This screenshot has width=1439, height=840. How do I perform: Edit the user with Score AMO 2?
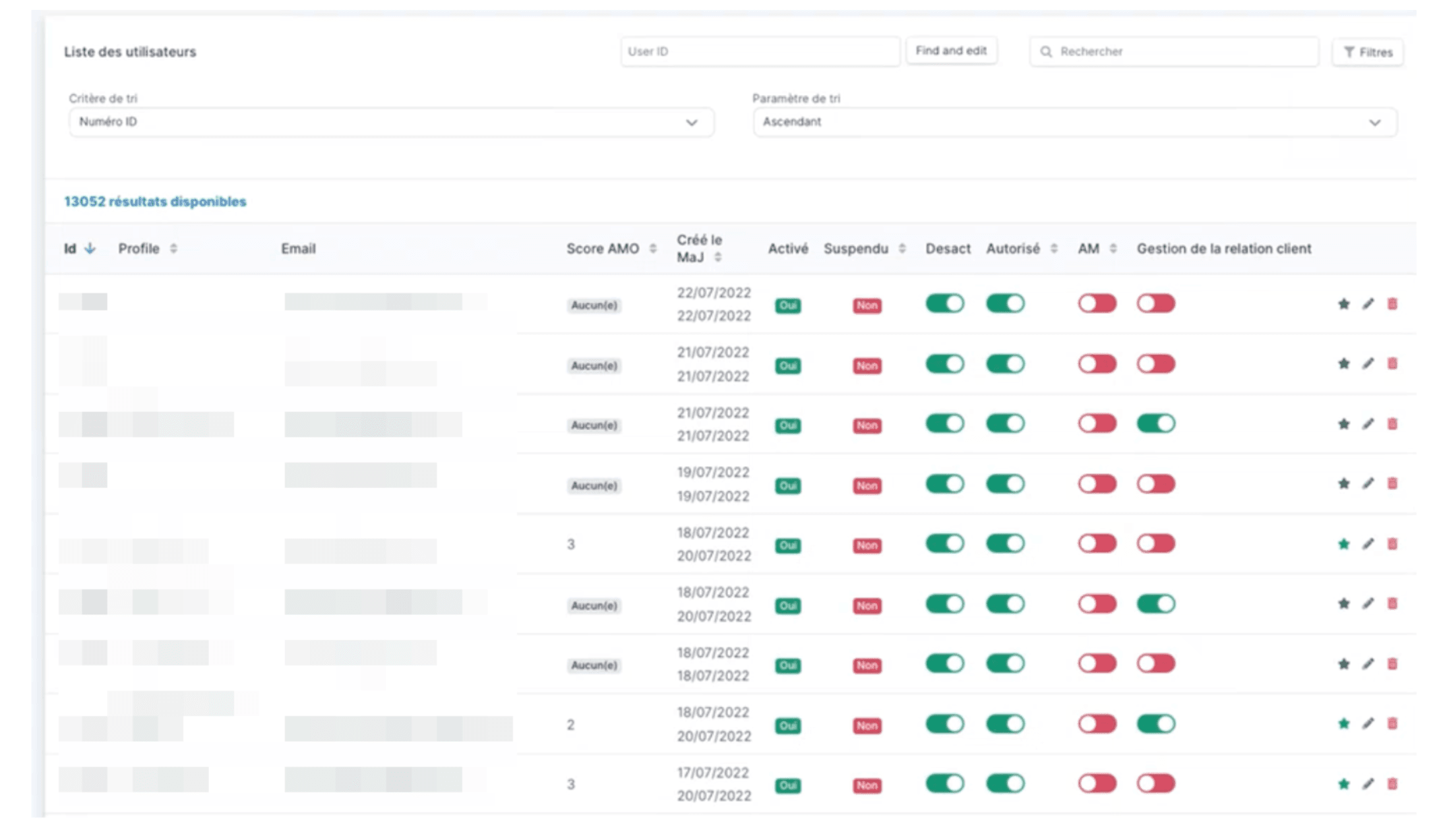[x=1368, y=724]
